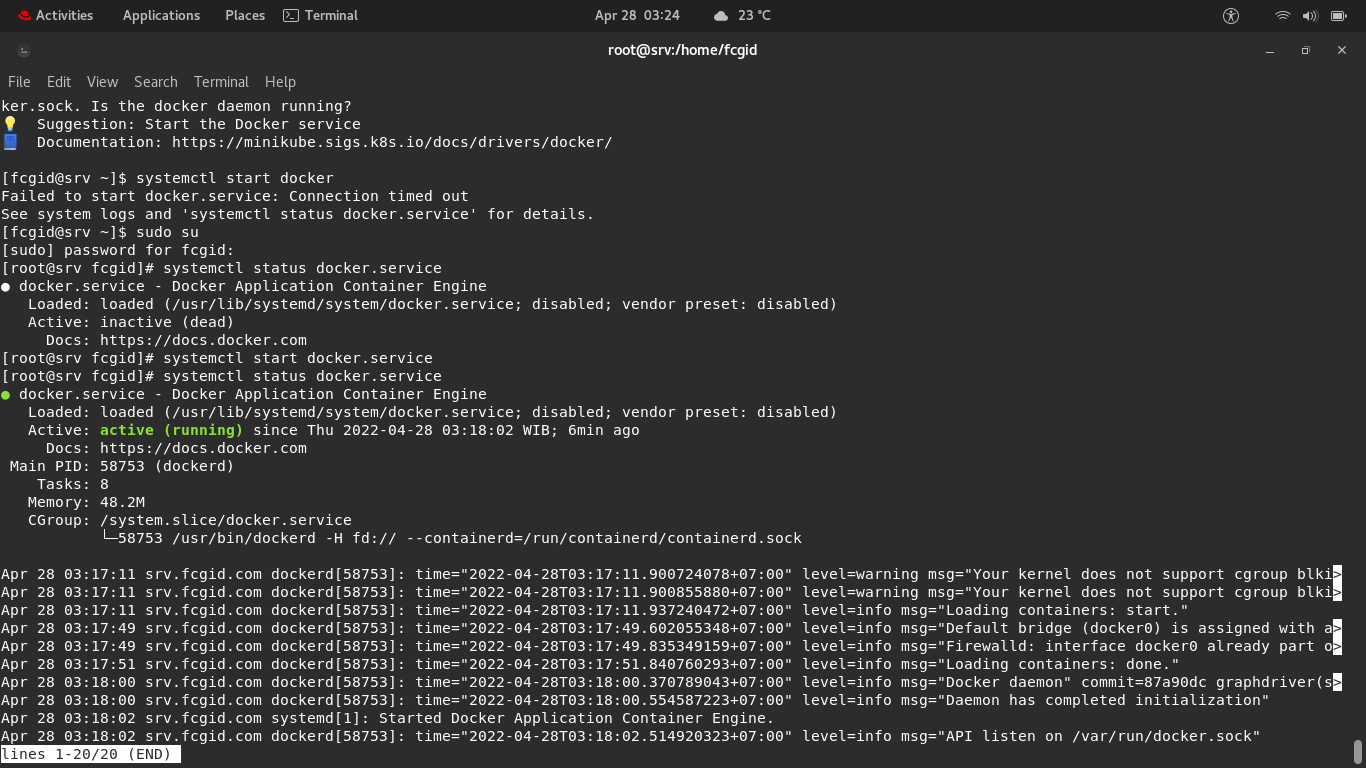Click the 'root@srv:/home/fcgid' window title
The width and height of the screenshot is (1366, 768).
click(683, 50)
